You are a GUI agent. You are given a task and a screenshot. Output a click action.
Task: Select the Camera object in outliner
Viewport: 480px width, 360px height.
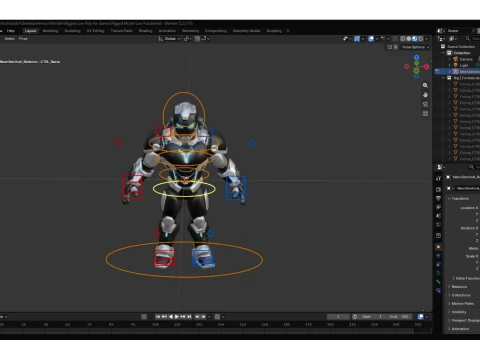point(466,59)
